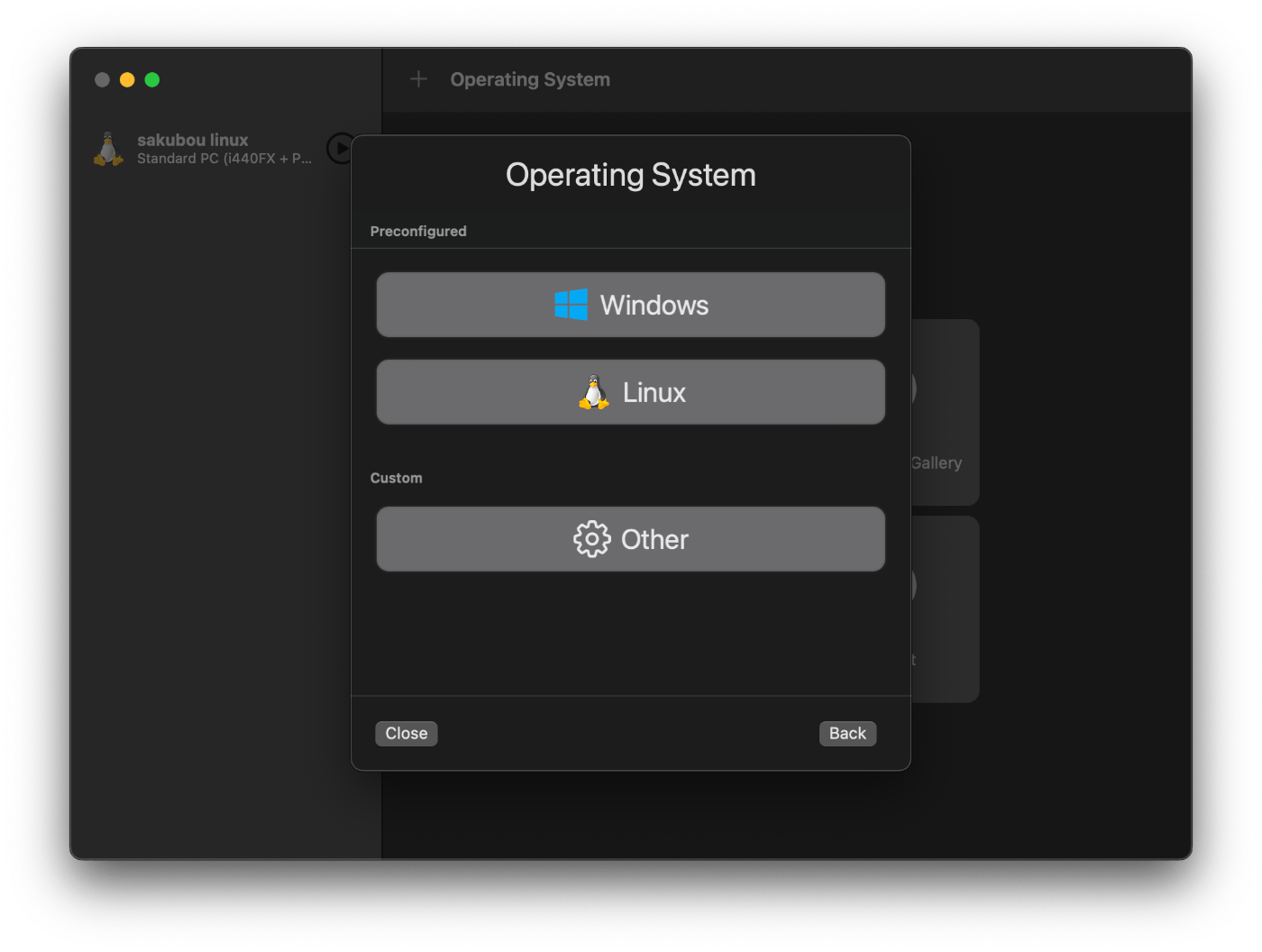1262x952 pixels.
Task: Click the penguin icon beside sakubou linux
Action: [108, 149]
